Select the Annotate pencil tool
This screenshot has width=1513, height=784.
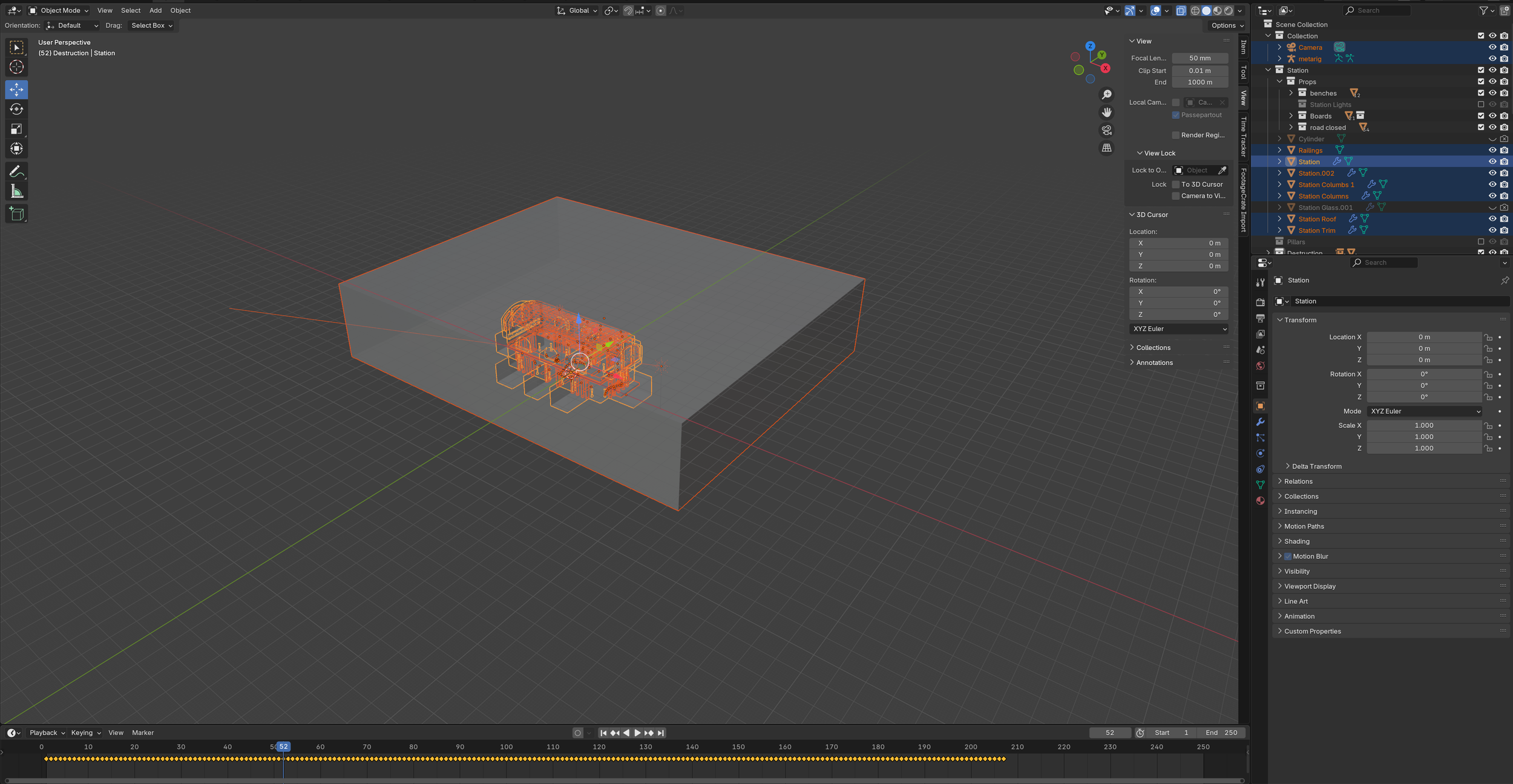coord(16,172)
